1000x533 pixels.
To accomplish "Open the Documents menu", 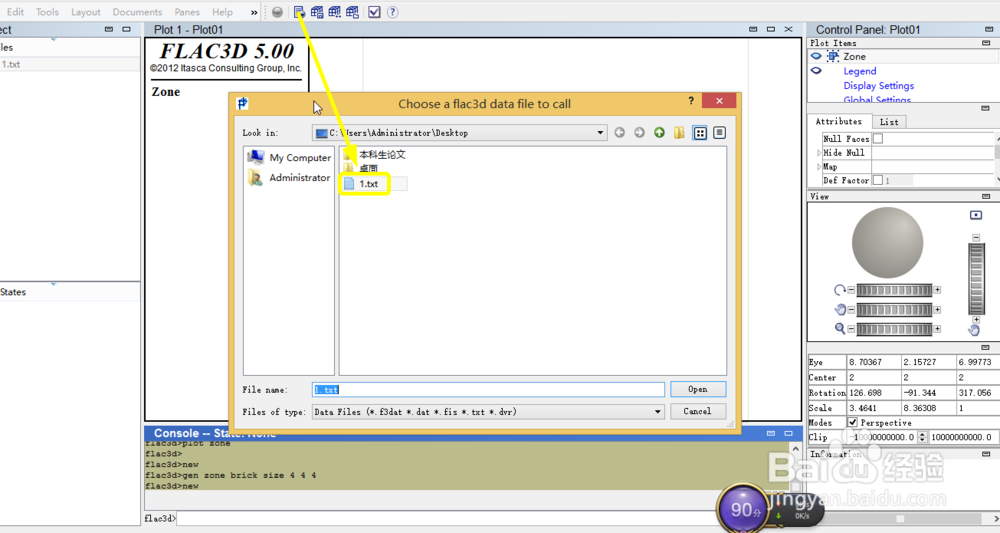I will (137, 12).
